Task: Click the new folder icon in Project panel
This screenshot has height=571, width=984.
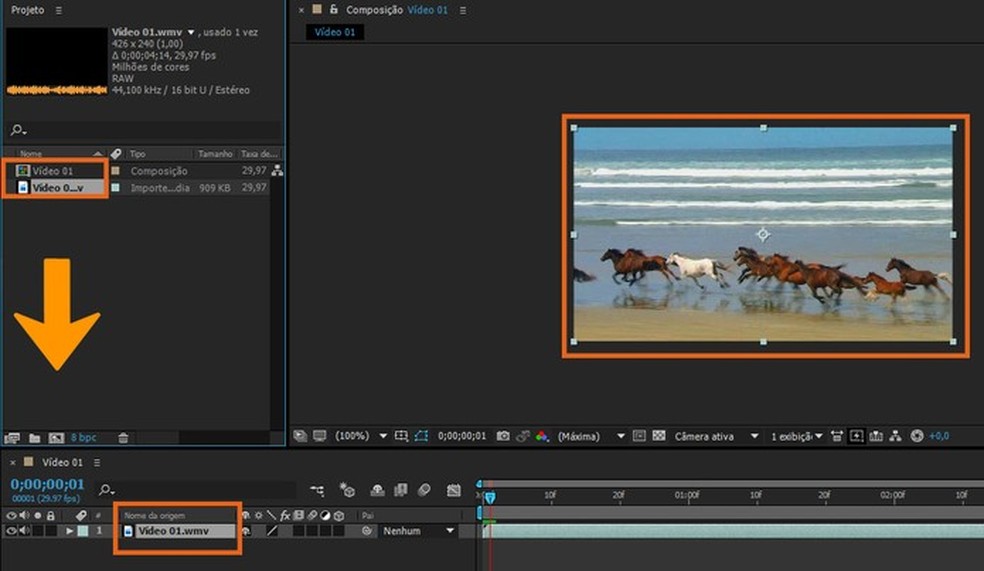Action: tap(35, 438)
